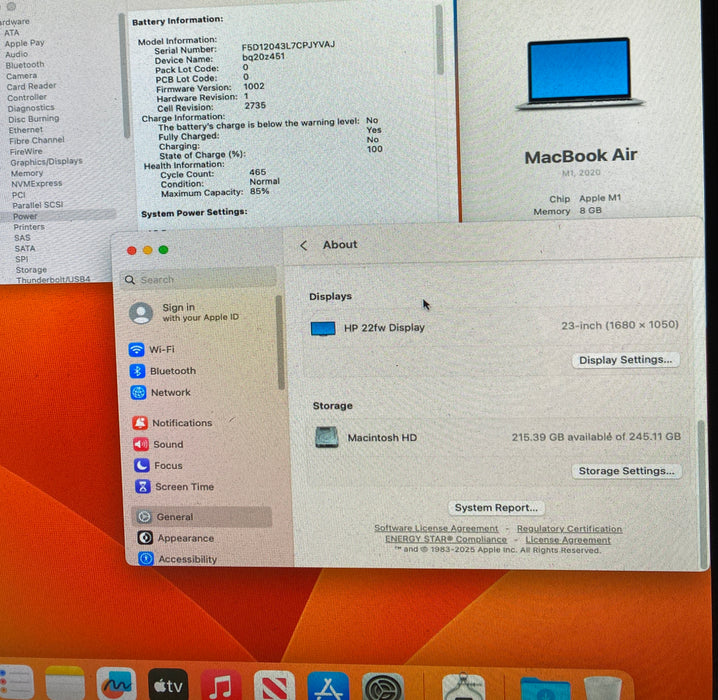Select Wi-Fi label in Settings sidebar
Screen dimensions: 718x700
pyautogui.click(x=162, y=349)
